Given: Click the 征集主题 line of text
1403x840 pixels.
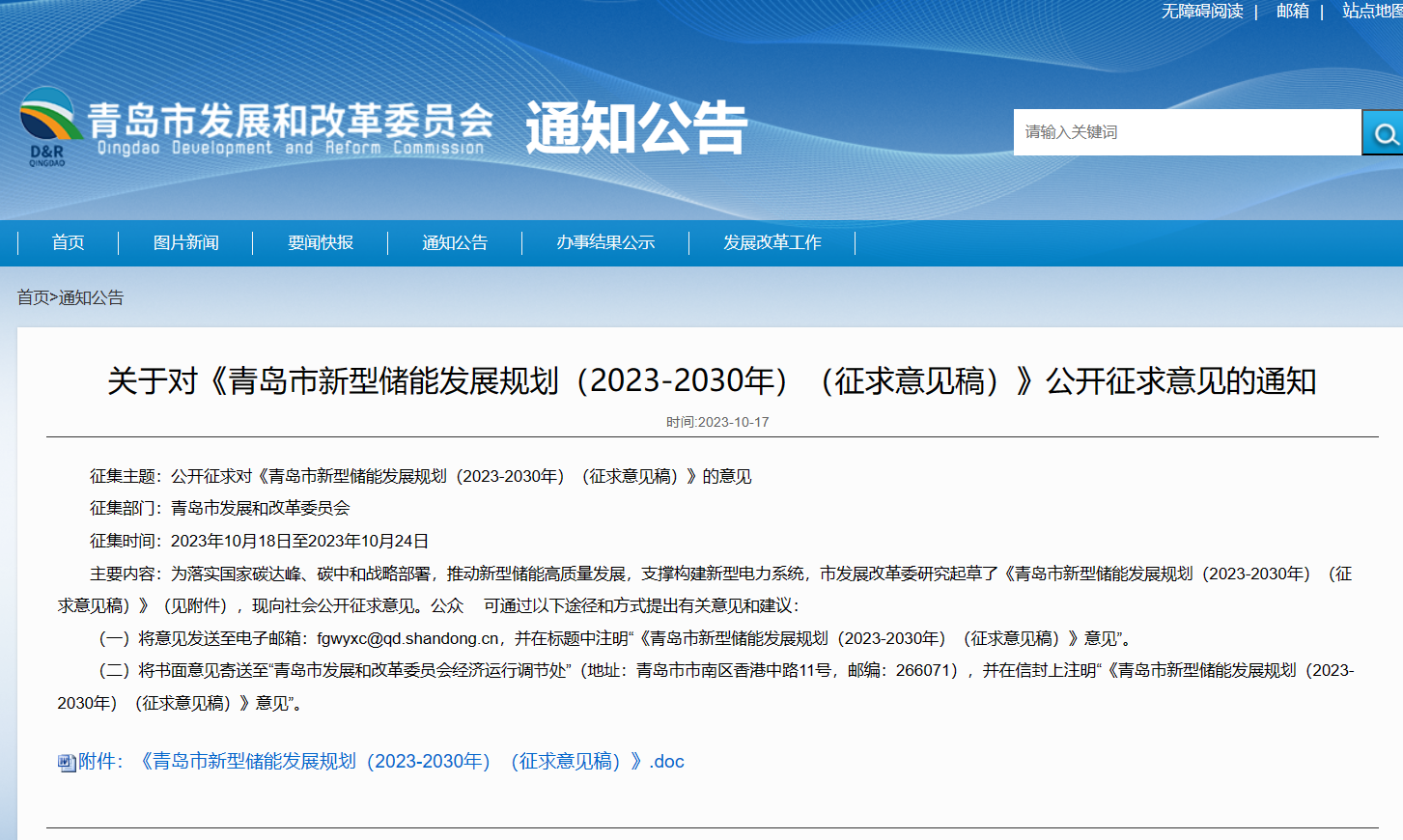Looking at the screenshot, I should click(420, 476).
